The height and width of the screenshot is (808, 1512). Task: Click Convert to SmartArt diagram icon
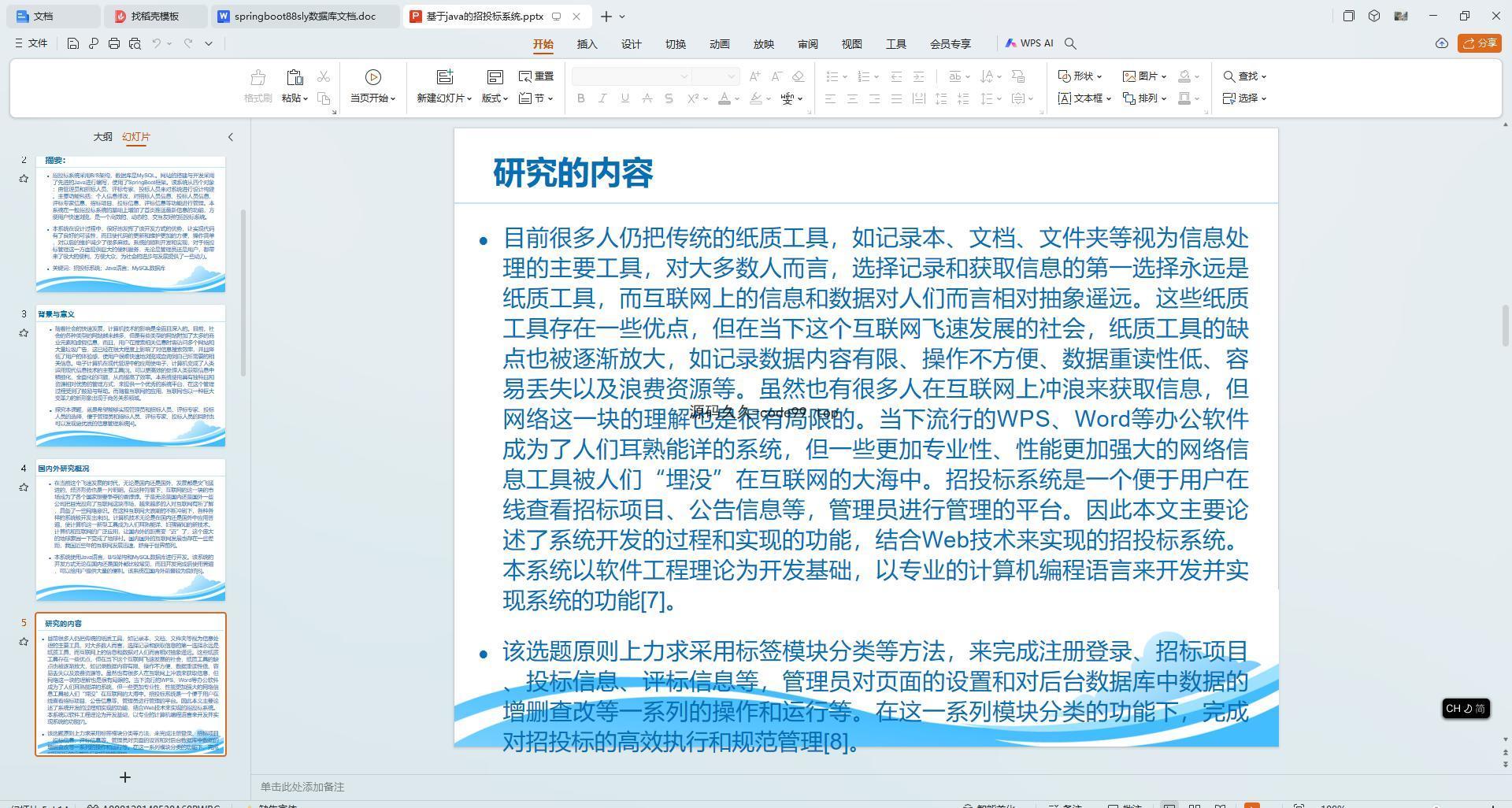(1018, 76)
